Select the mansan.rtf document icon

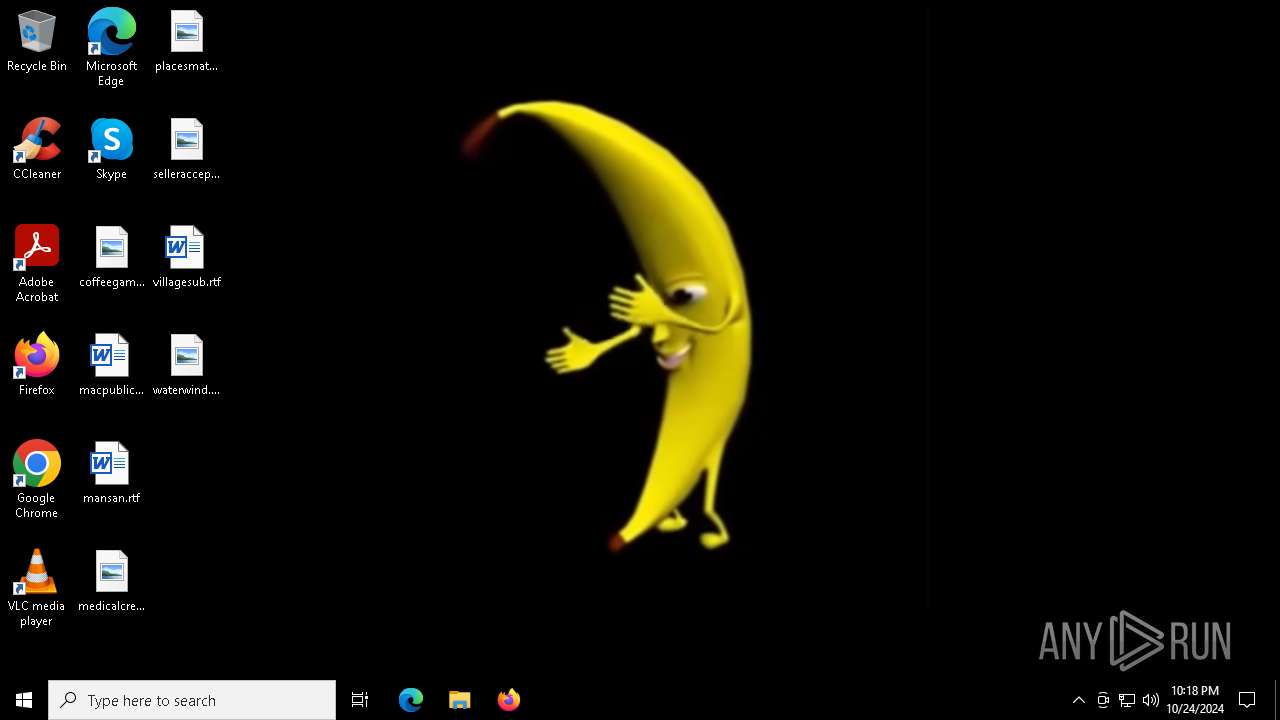tap(111, 474)
